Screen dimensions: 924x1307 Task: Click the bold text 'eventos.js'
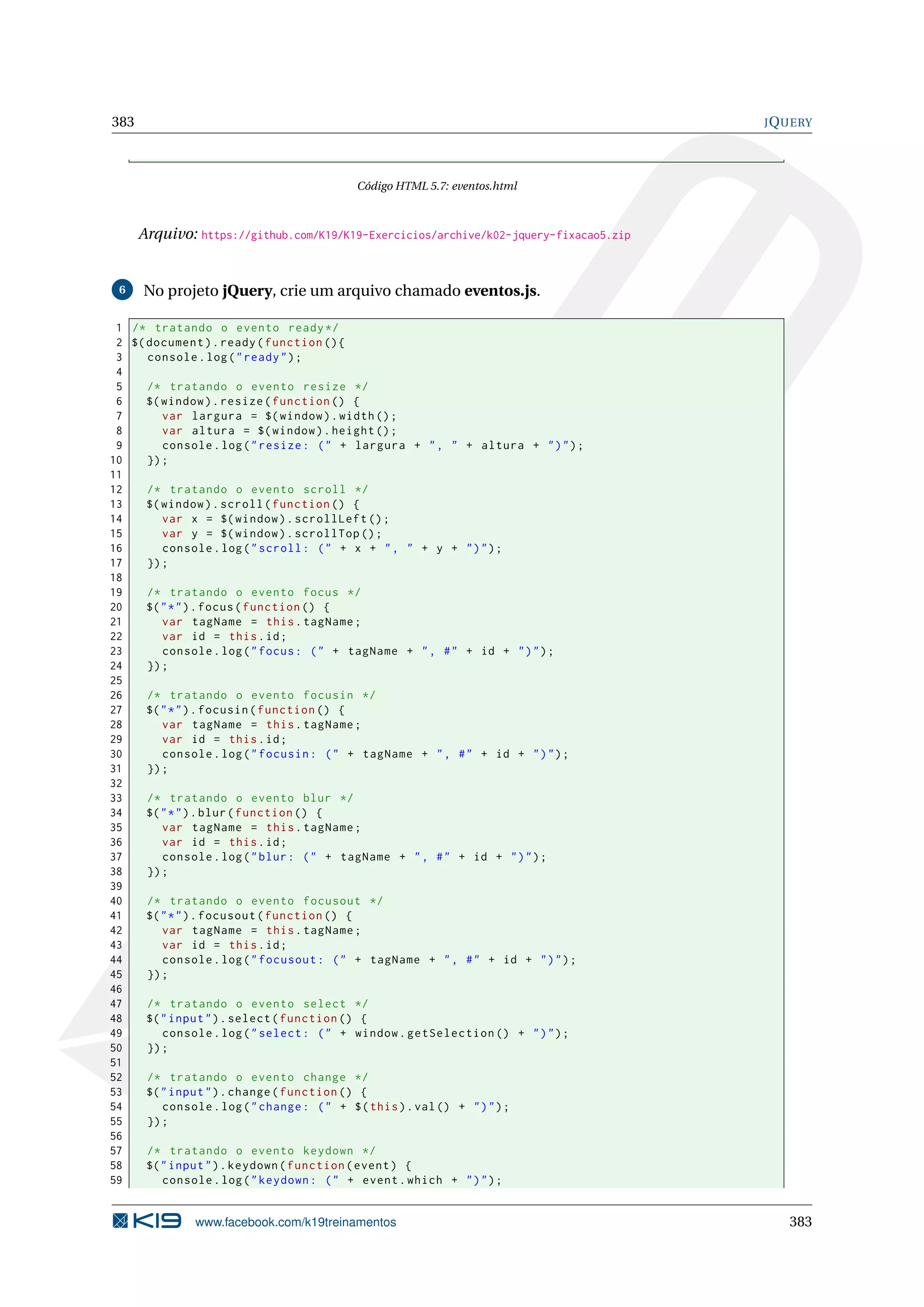[x=500, y=291]
